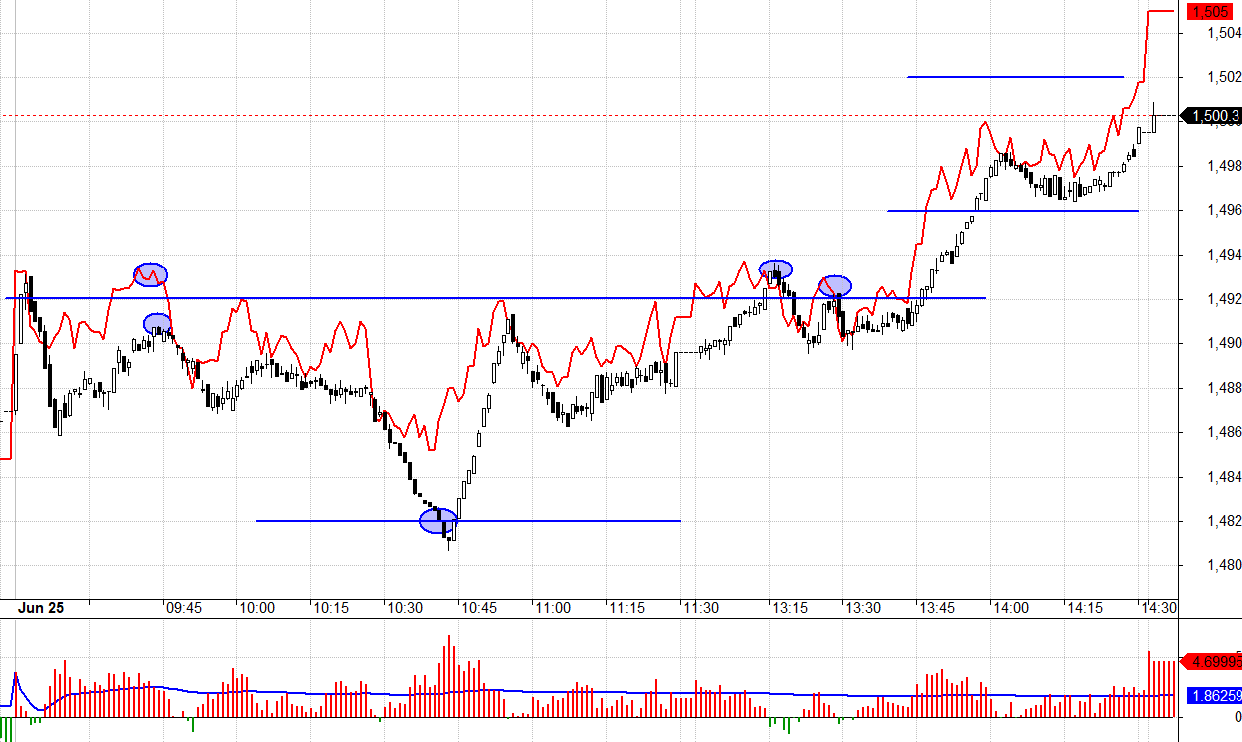Select the topmost-left ellipse on the red line
Screen dimensions: 1242x742
point(151,274)
